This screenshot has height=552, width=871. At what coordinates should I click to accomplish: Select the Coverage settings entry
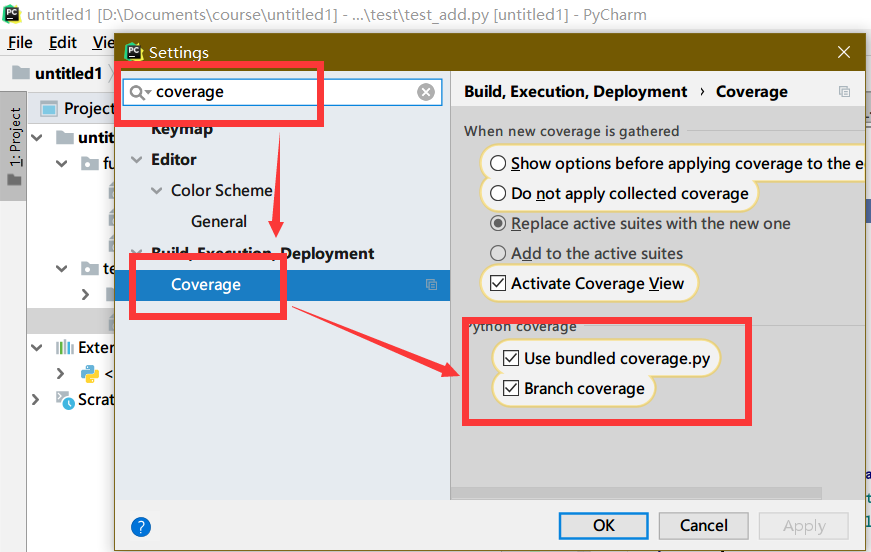click(282, 285)
